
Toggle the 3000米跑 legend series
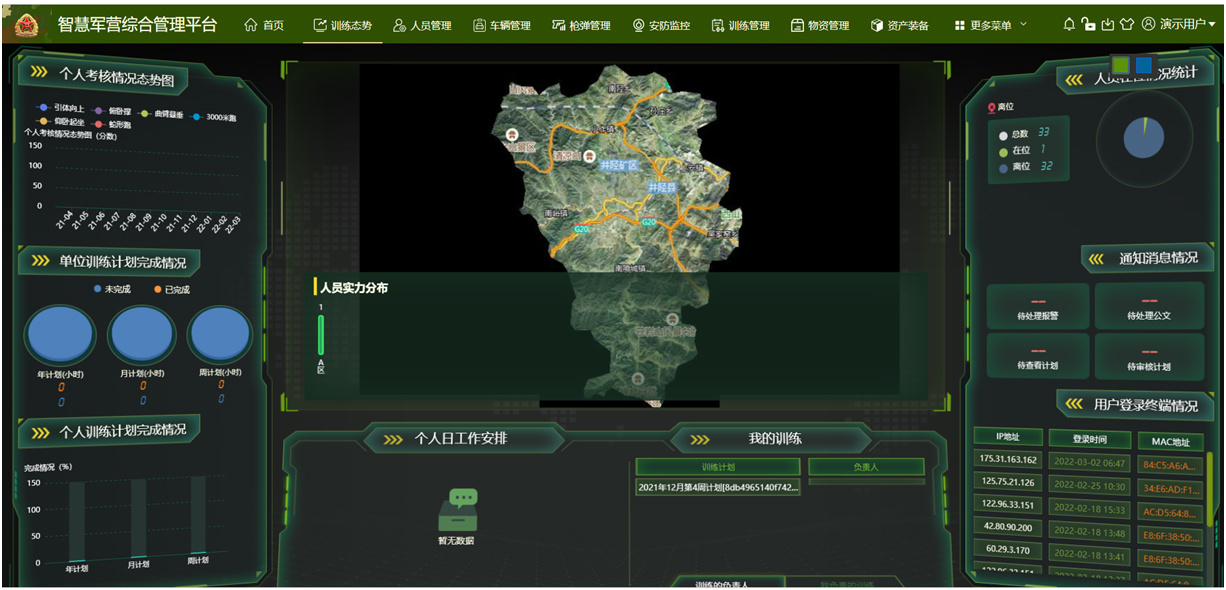tap(211, 116)
